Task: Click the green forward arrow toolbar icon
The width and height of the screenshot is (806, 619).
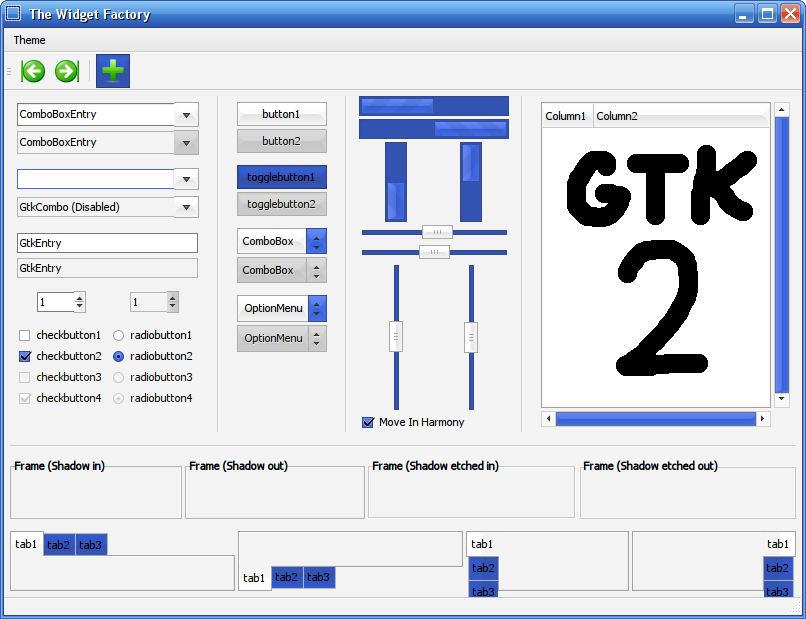Action: click(x=67, y=71)
